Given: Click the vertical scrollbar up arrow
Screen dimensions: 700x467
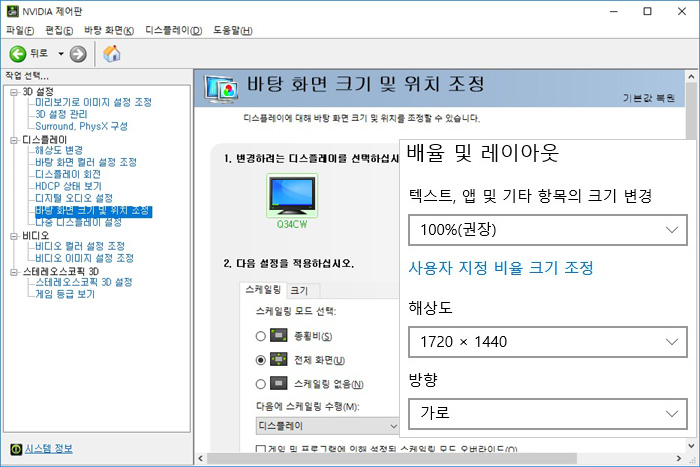Looking at the screenshot, I should (692, 76).
